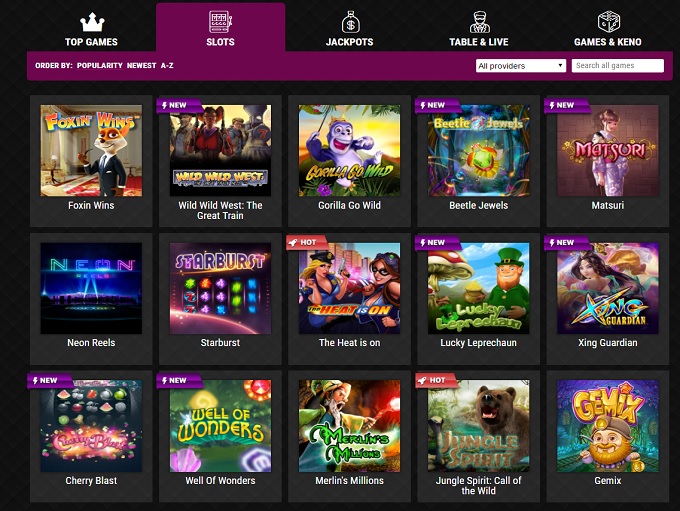This screenshot has height=511, width=680.
Task: Open the All providers dropdown
Action: click(x=521, y=66)
